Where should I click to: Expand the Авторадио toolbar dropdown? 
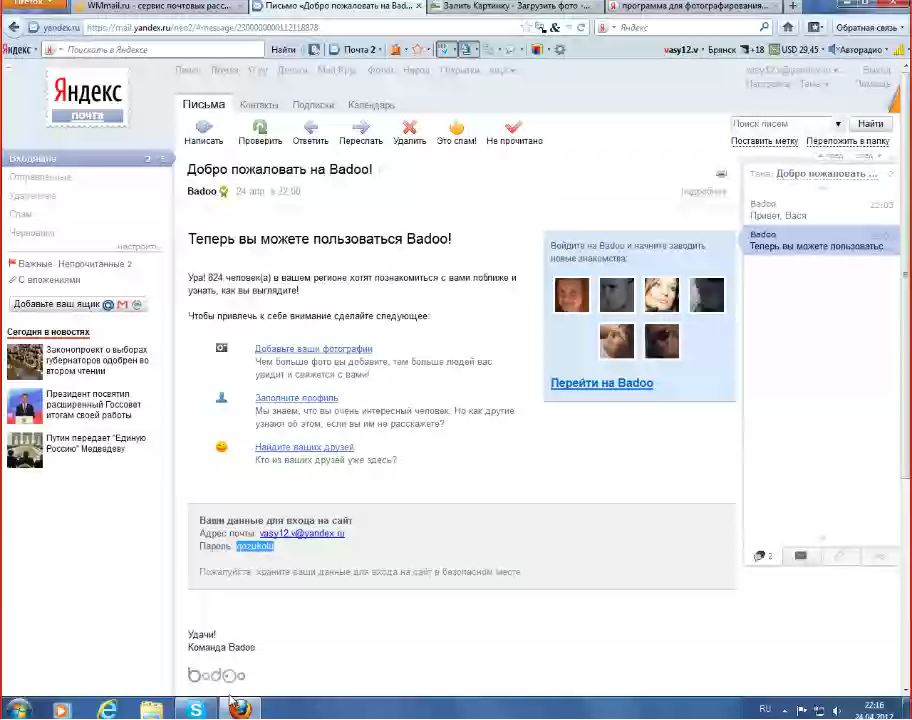pos(886,50)
